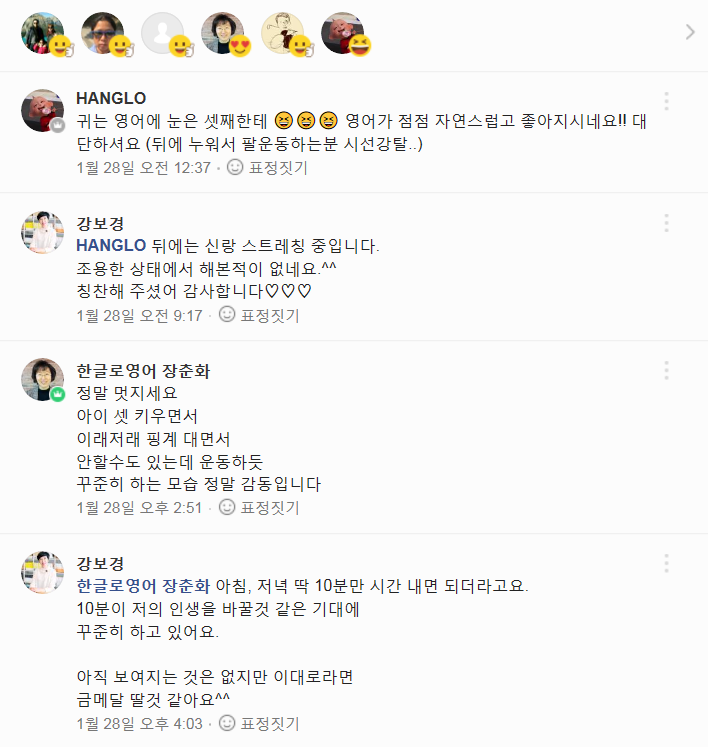Click the heart-eyes reactor avatar in reactions row
This screenshot has height=747, width=708.
click(223, 33)
